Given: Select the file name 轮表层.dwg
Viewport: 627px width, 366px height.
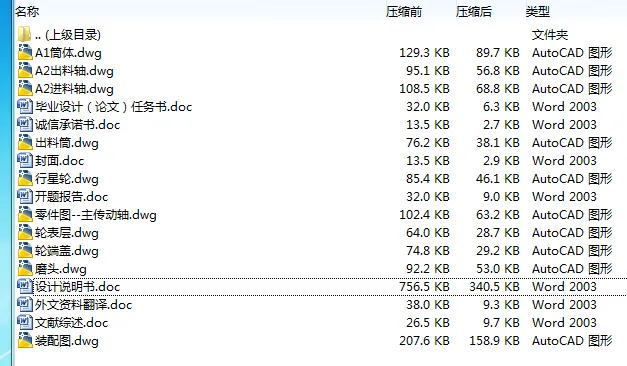Looking at the screenshot, I should pyautogui.click(x=67, y=233).
